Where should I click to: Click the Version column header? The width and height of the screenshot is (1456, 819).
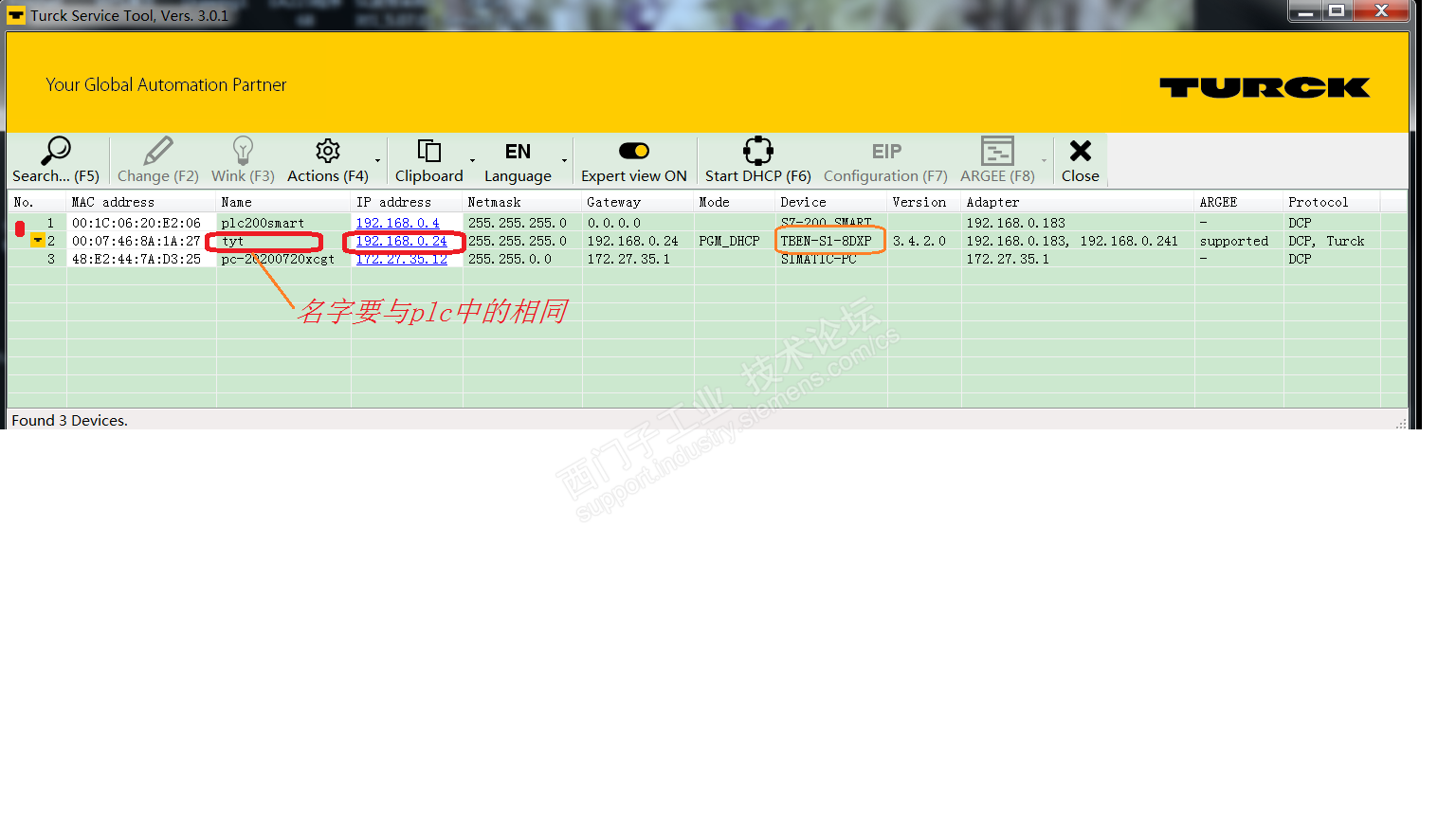pyautogui.click(x=924, y=202)
